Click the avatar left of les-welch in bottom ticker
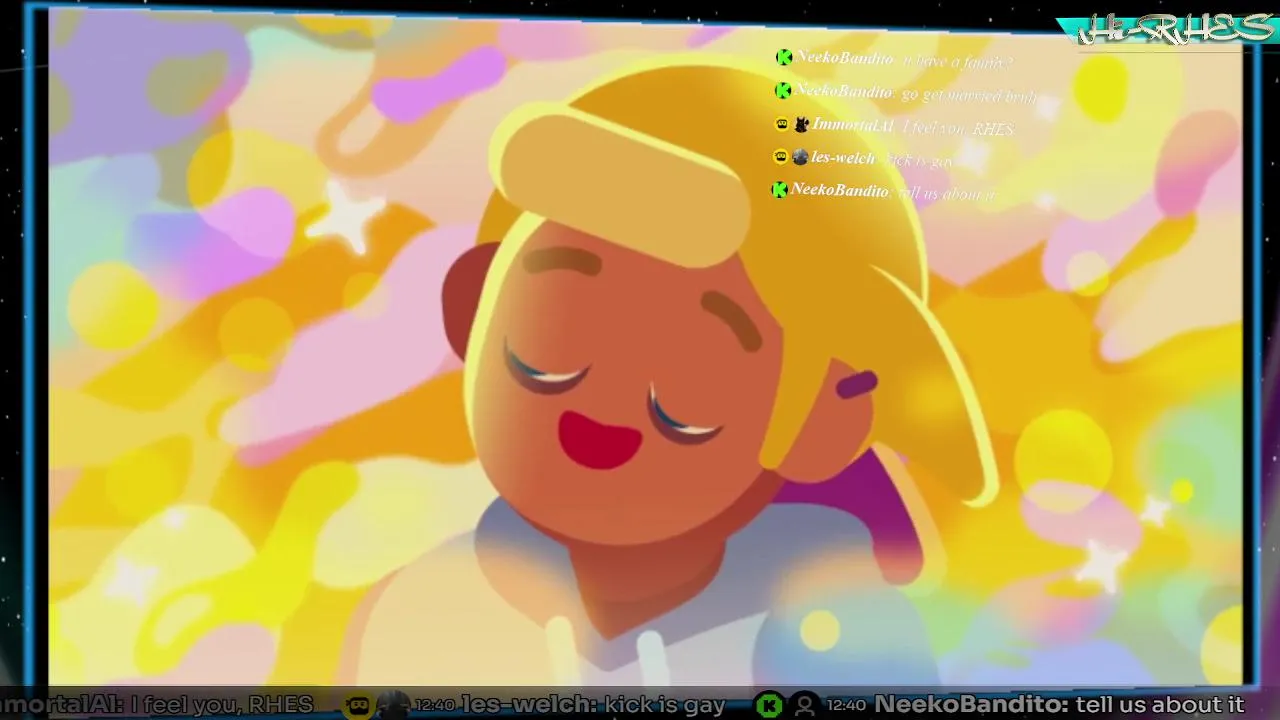The width and height of the screenshot is (1280, 720). click(x=391, y=705)
